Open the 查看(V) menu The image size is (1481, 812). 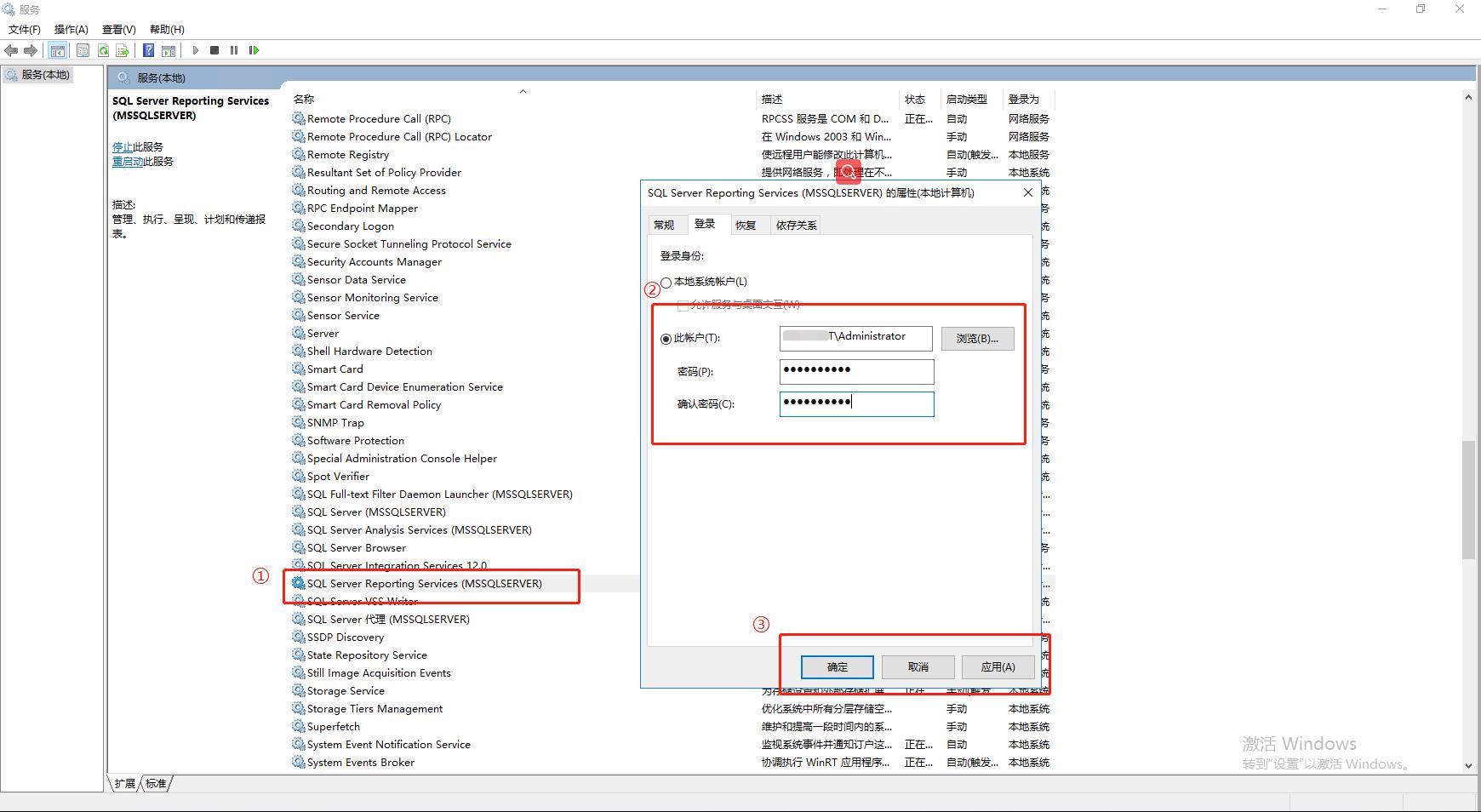point(119,29)
